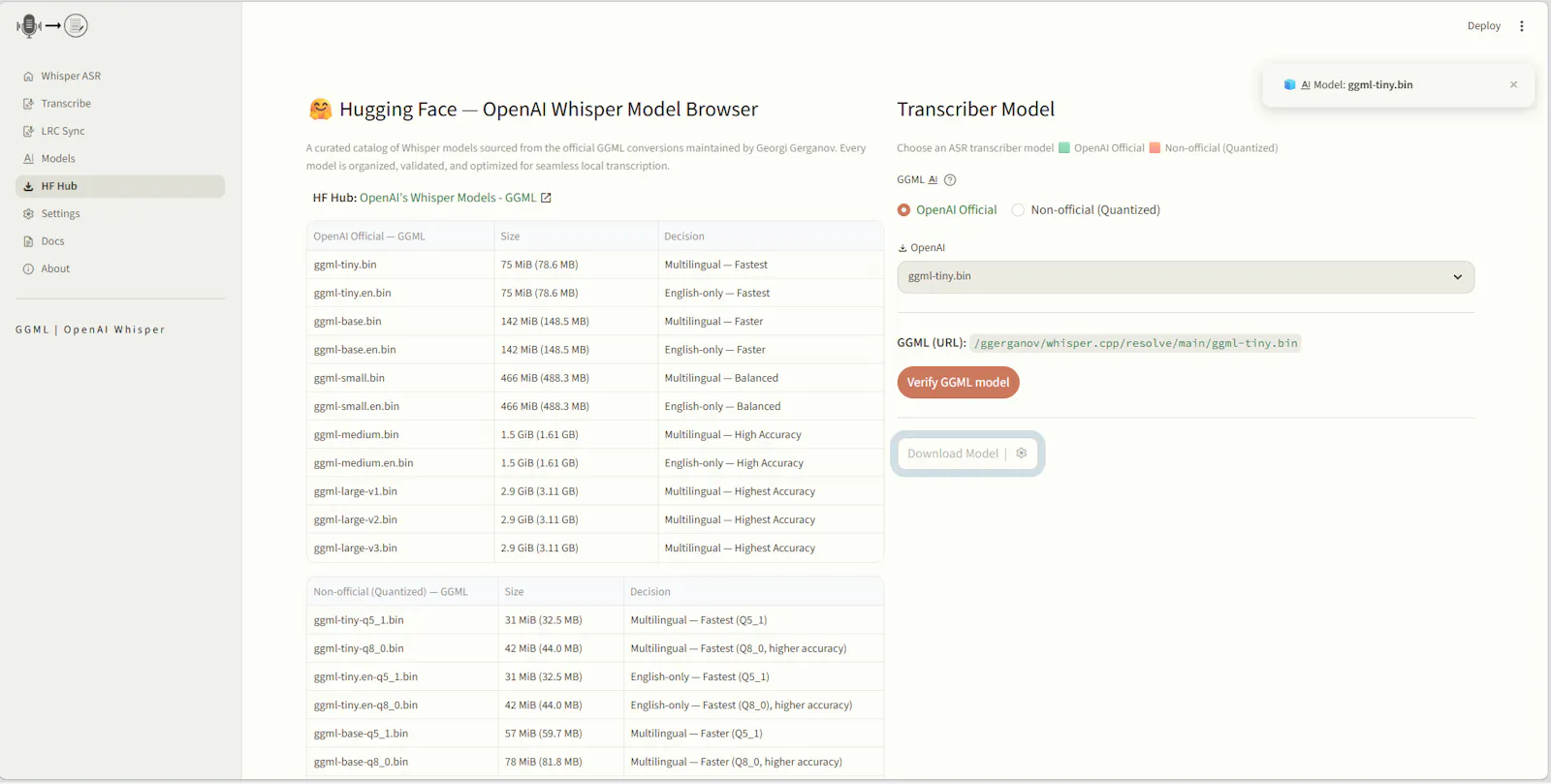Click the ggml-base.en.bin table cell
The width and height of the screenshot is (1551, 784).
[x=399, y=350]
